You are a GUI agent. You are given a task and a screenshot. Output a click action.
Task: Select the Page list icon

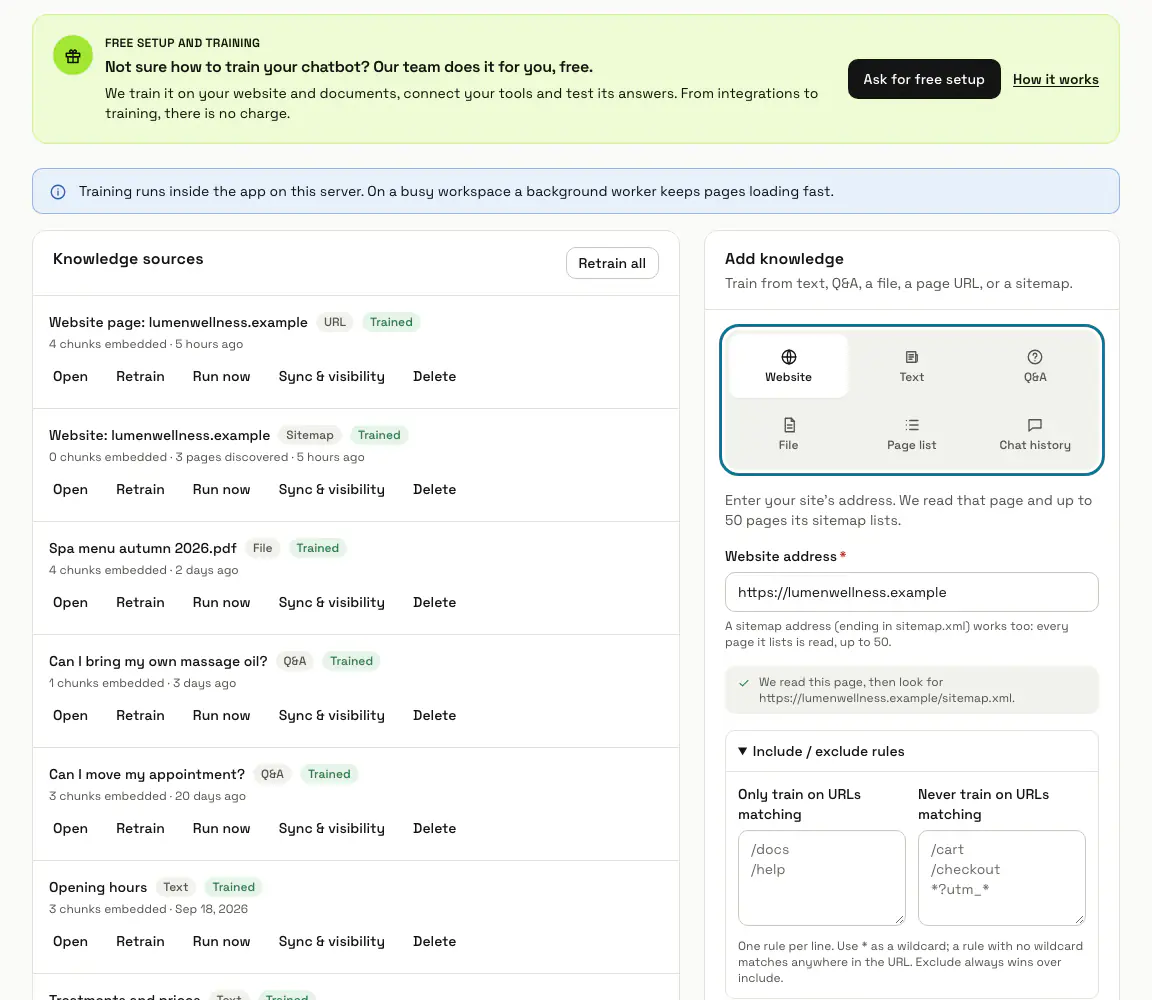[x=912, y=425]
